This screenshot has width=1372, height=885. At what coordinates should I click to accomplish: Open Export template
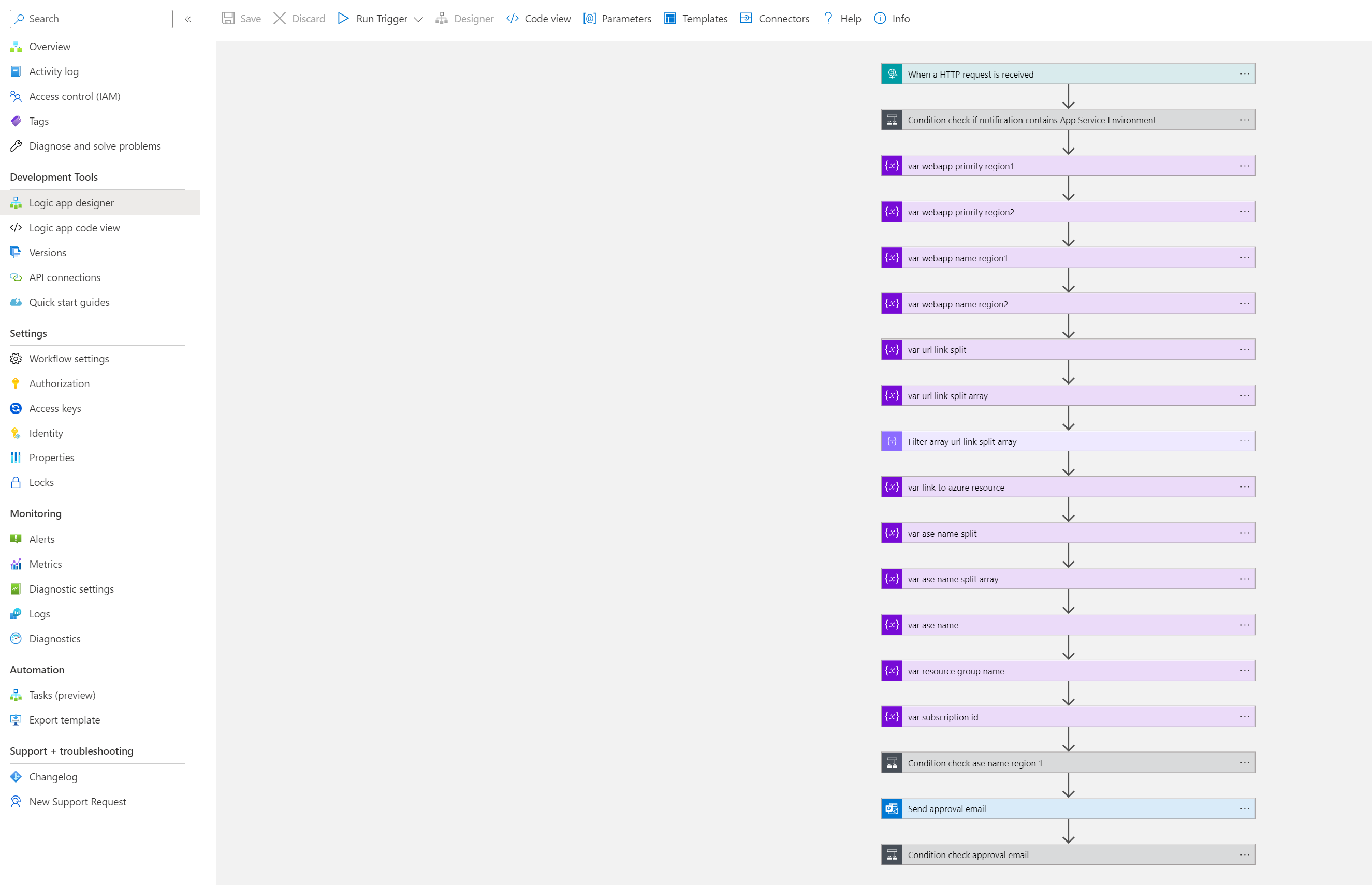pos(64,719)
